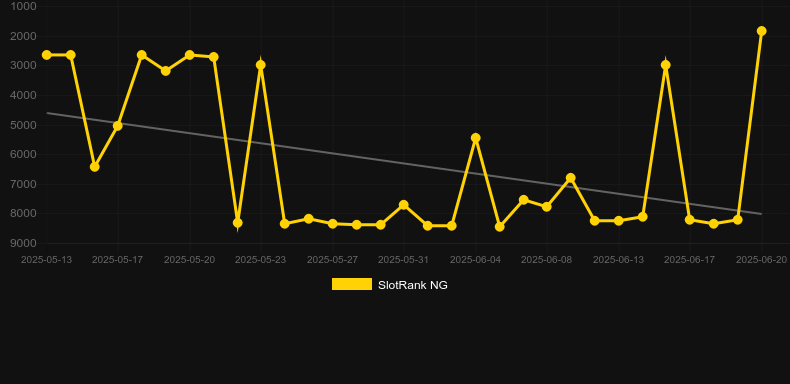Click the 2025-06-04 peak near 5400

click(x=476, y=138)
